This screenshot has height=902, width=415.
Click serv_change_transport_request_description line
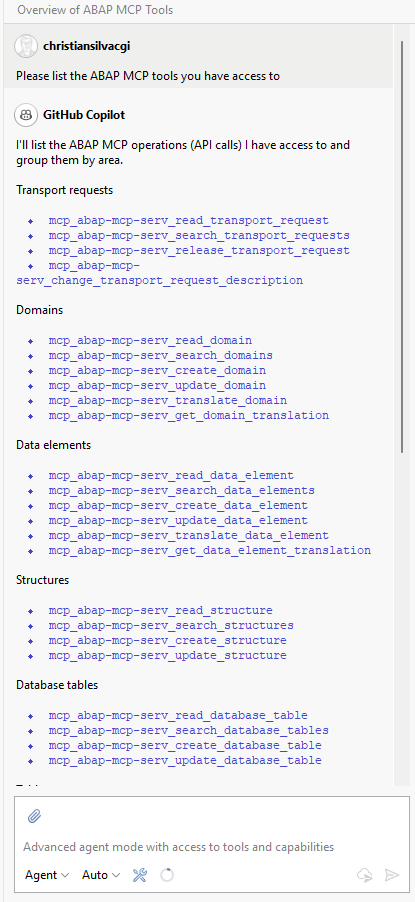click(159, 280)
